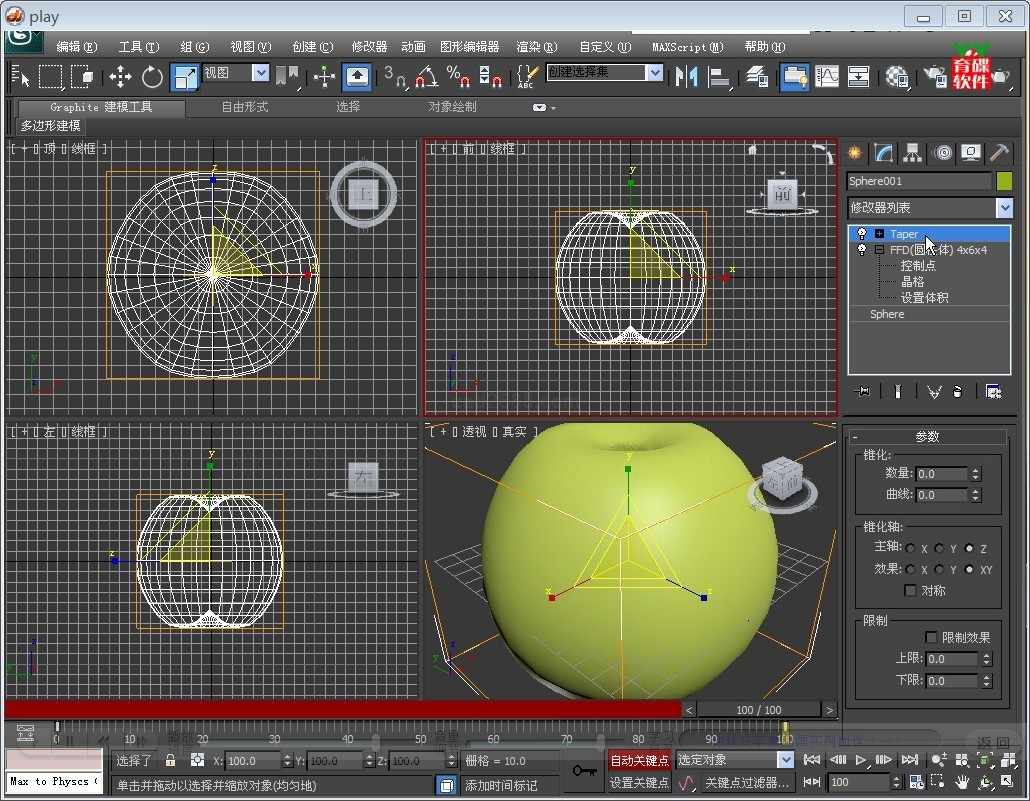Viewport: 1030px width, 801px height.
Task: Switch to the Utilities hammer panel
Action: click(x=999, y=153)
